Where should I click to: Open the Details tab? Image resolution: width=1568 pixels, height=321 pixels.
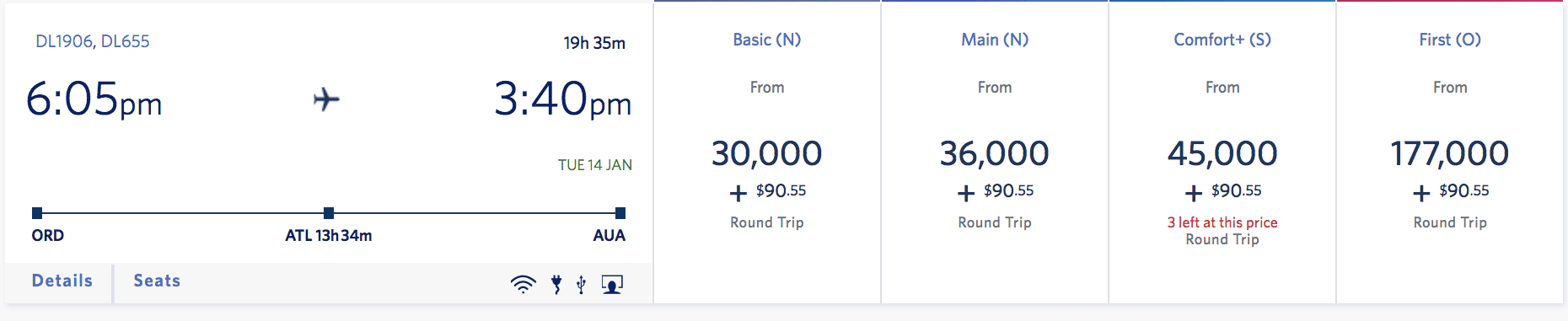[x=62, y=281]
